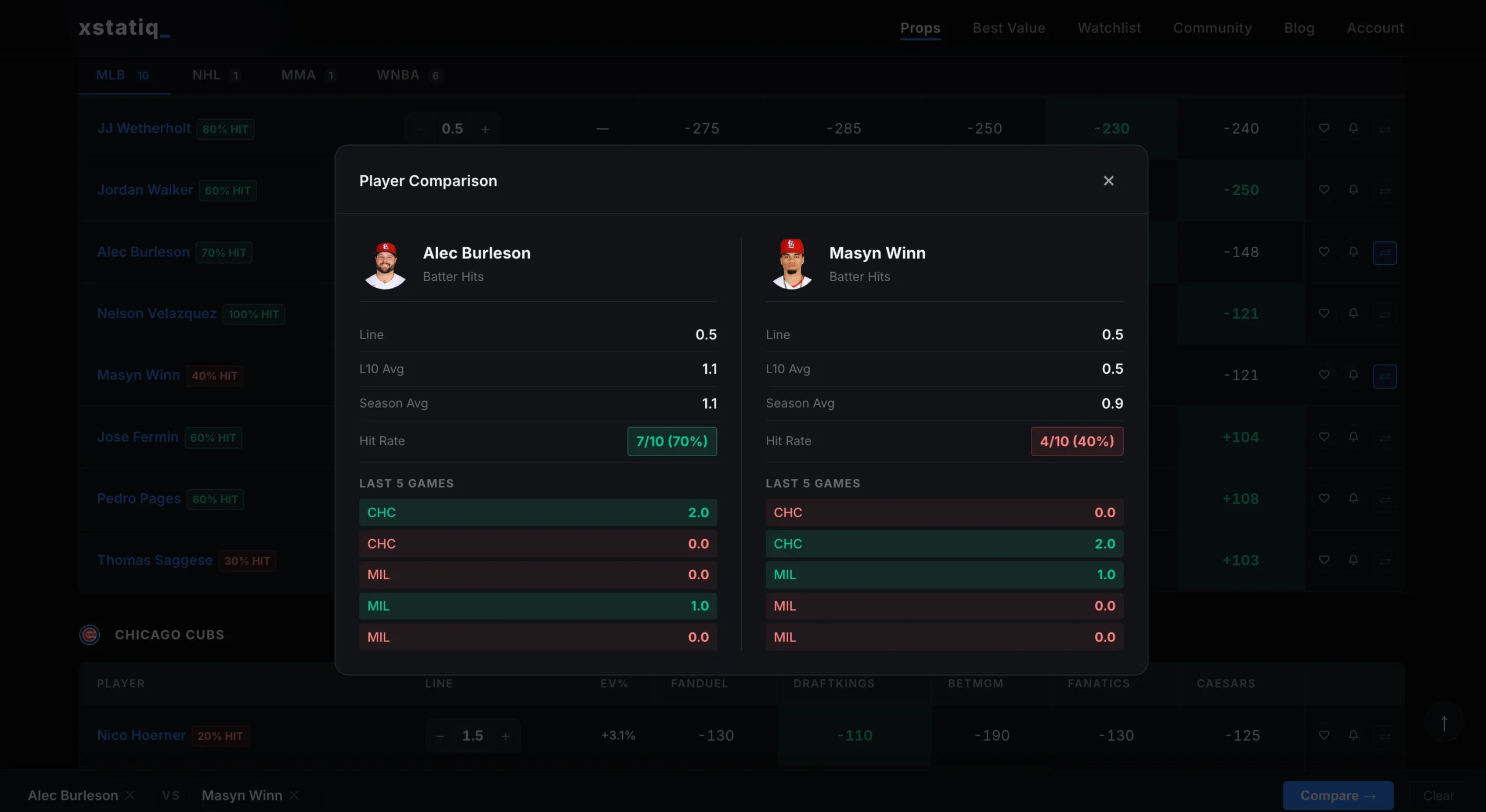Click the -230 odds in Wetherholt row
1486x812 pixels.
click(1111, 128)
